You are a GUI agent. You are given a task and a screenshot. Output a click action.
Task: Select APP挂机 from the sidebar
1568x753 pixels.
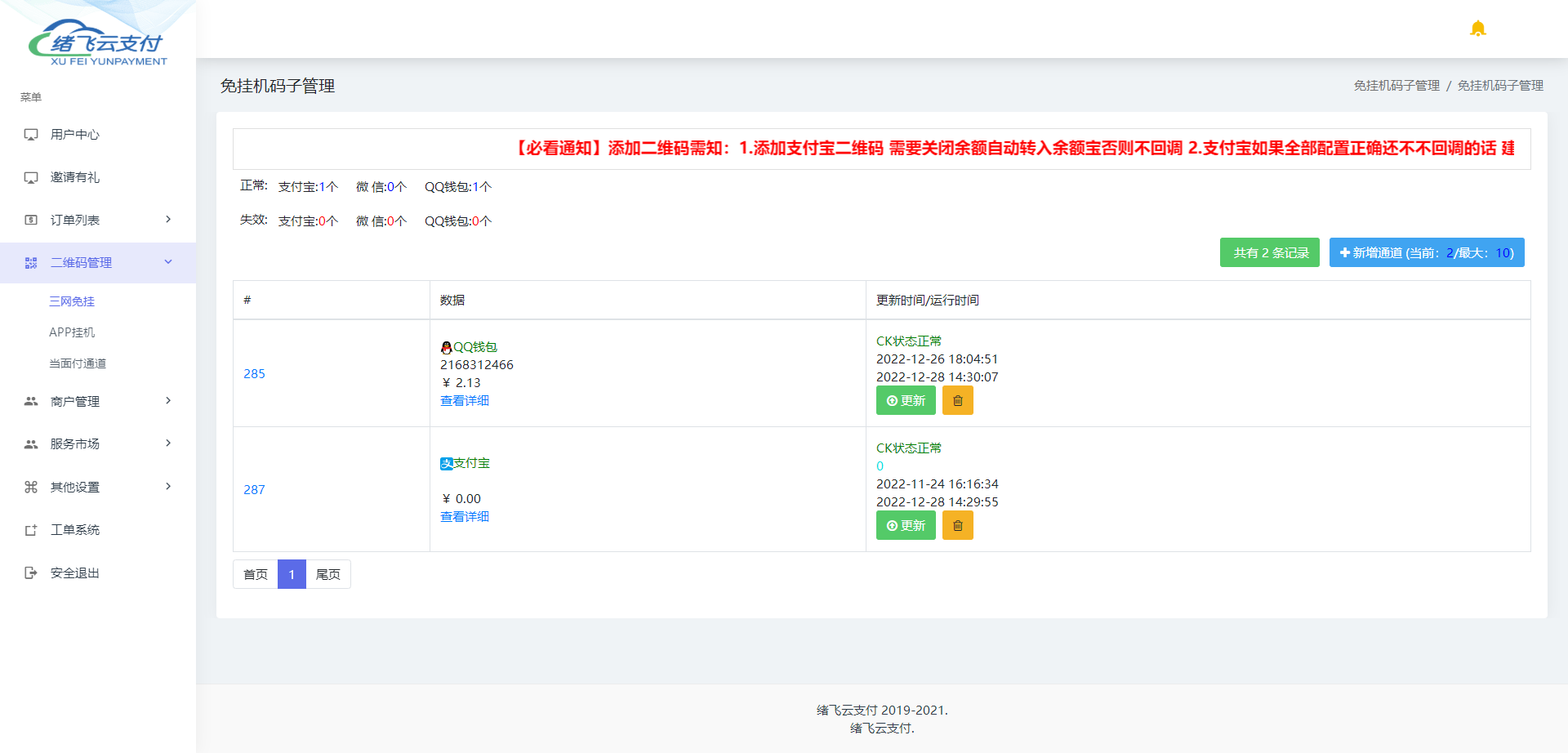(72, 332)
